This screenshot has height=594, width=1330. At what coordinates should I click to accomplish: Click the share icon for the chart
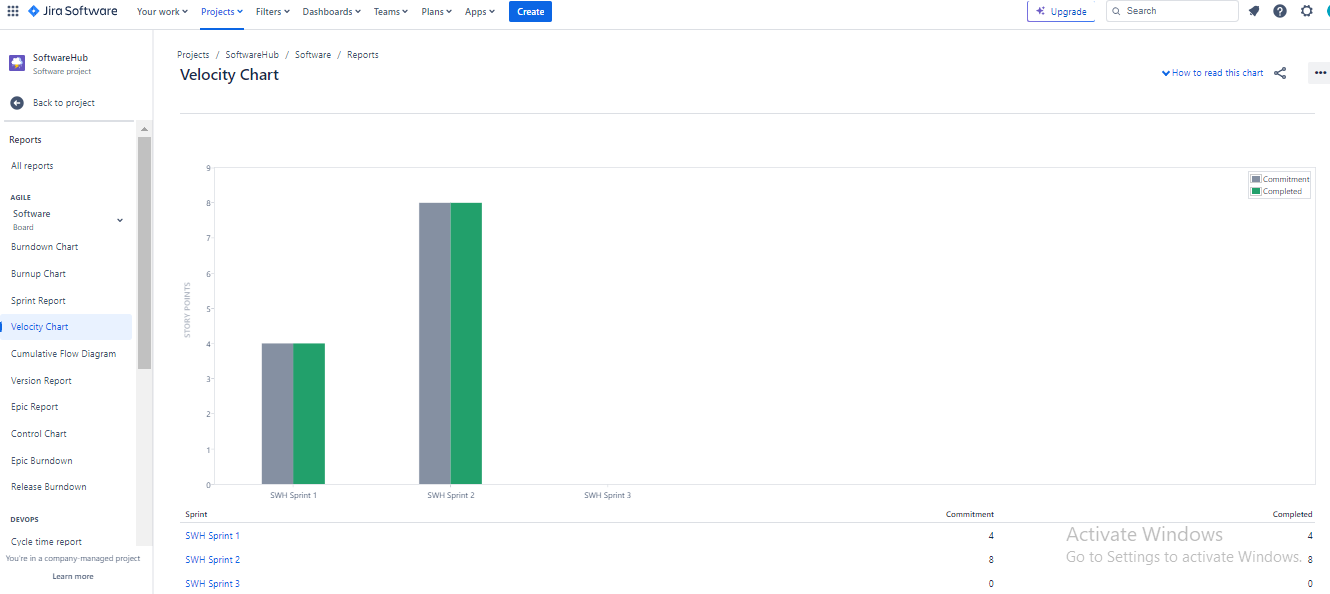pos(1280,73)
